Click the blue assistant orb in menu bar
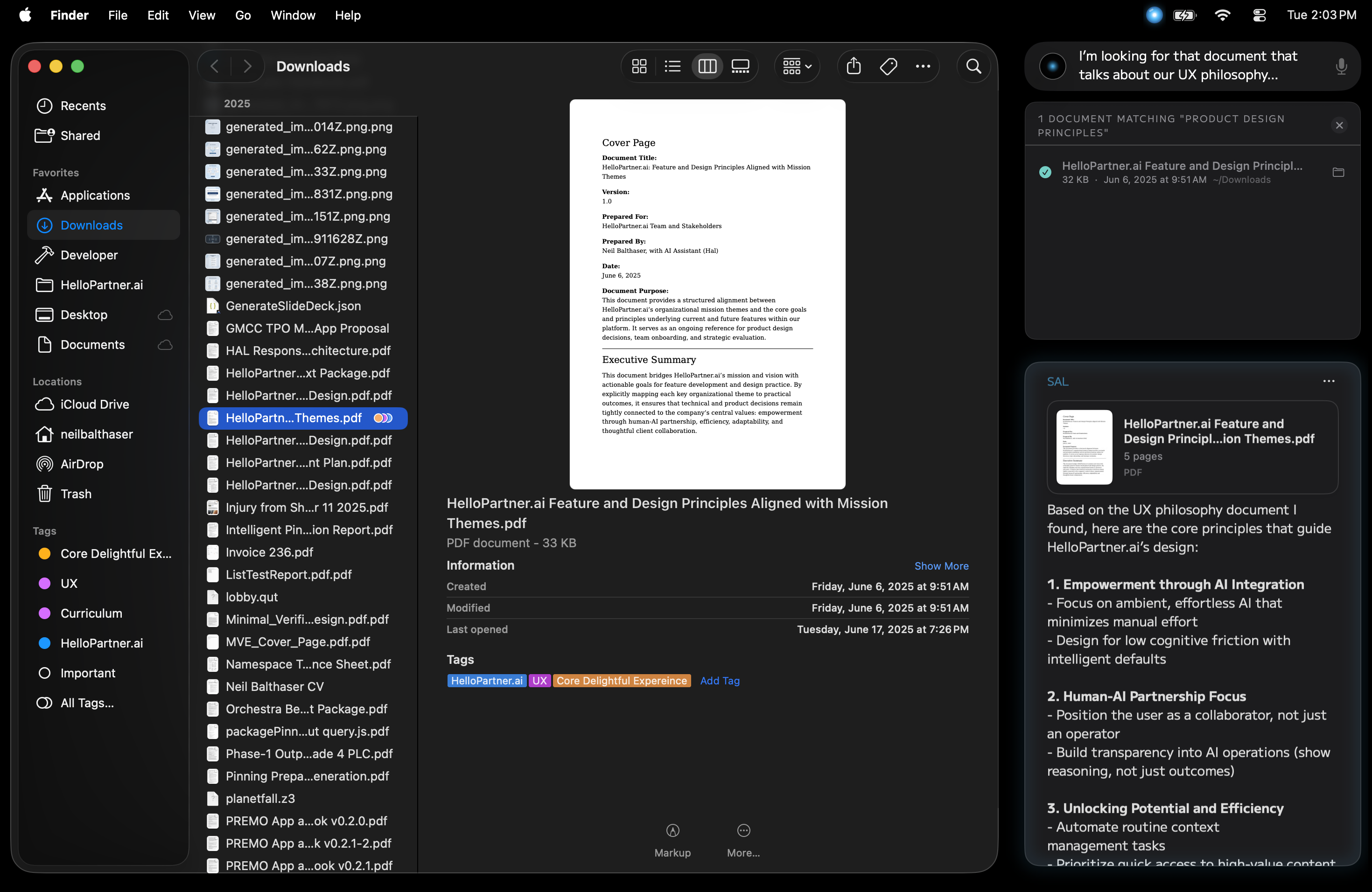The height and width of the screenshot is (892, 1372). (1154, 15)
